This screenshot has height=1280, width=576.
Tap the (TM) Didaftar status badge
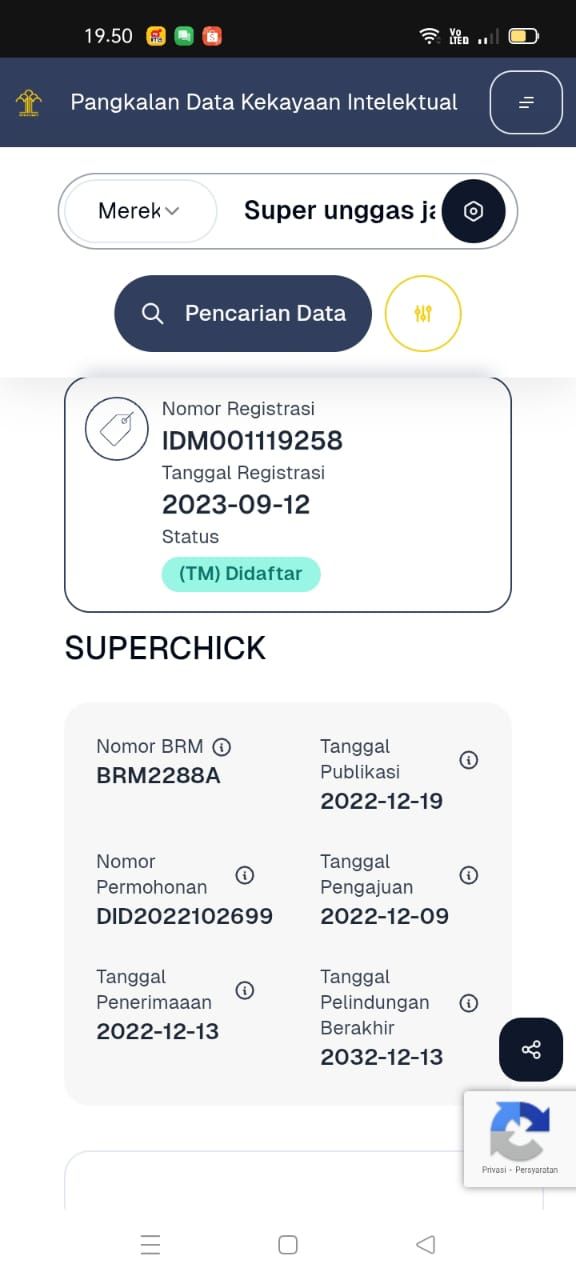[241, 574]
